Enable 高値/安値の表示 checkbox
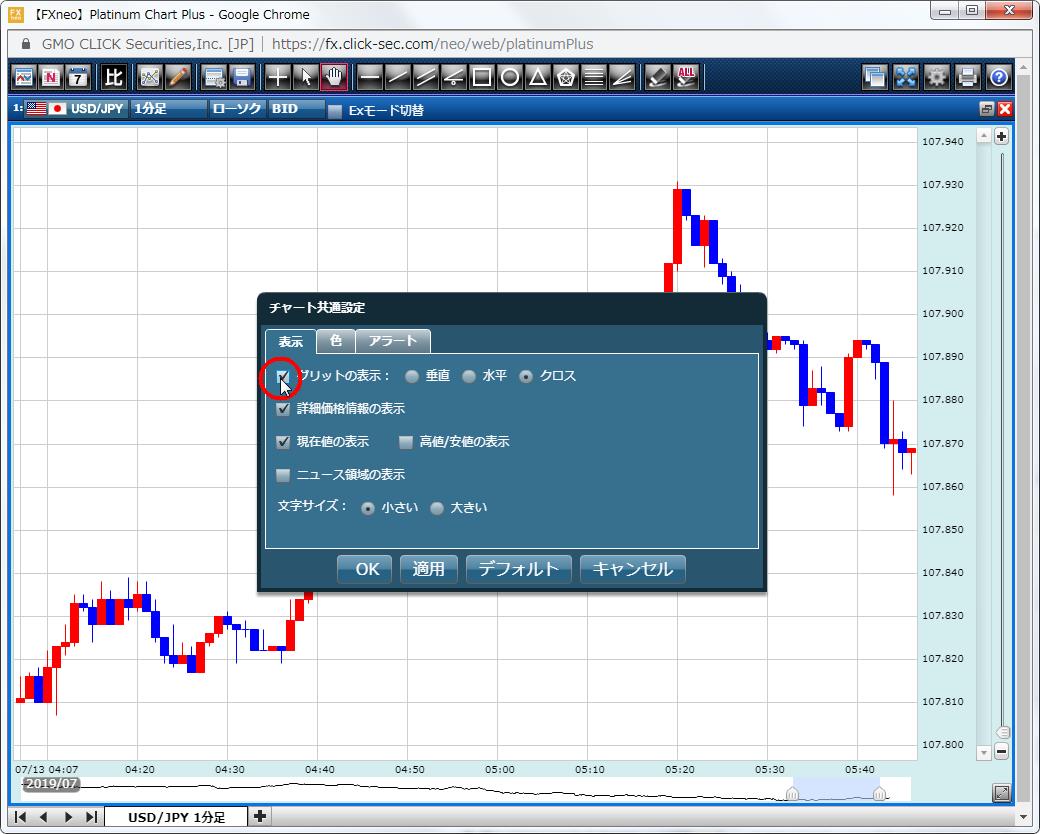Screen dimensions: 1040x834 tap(405, 441)
